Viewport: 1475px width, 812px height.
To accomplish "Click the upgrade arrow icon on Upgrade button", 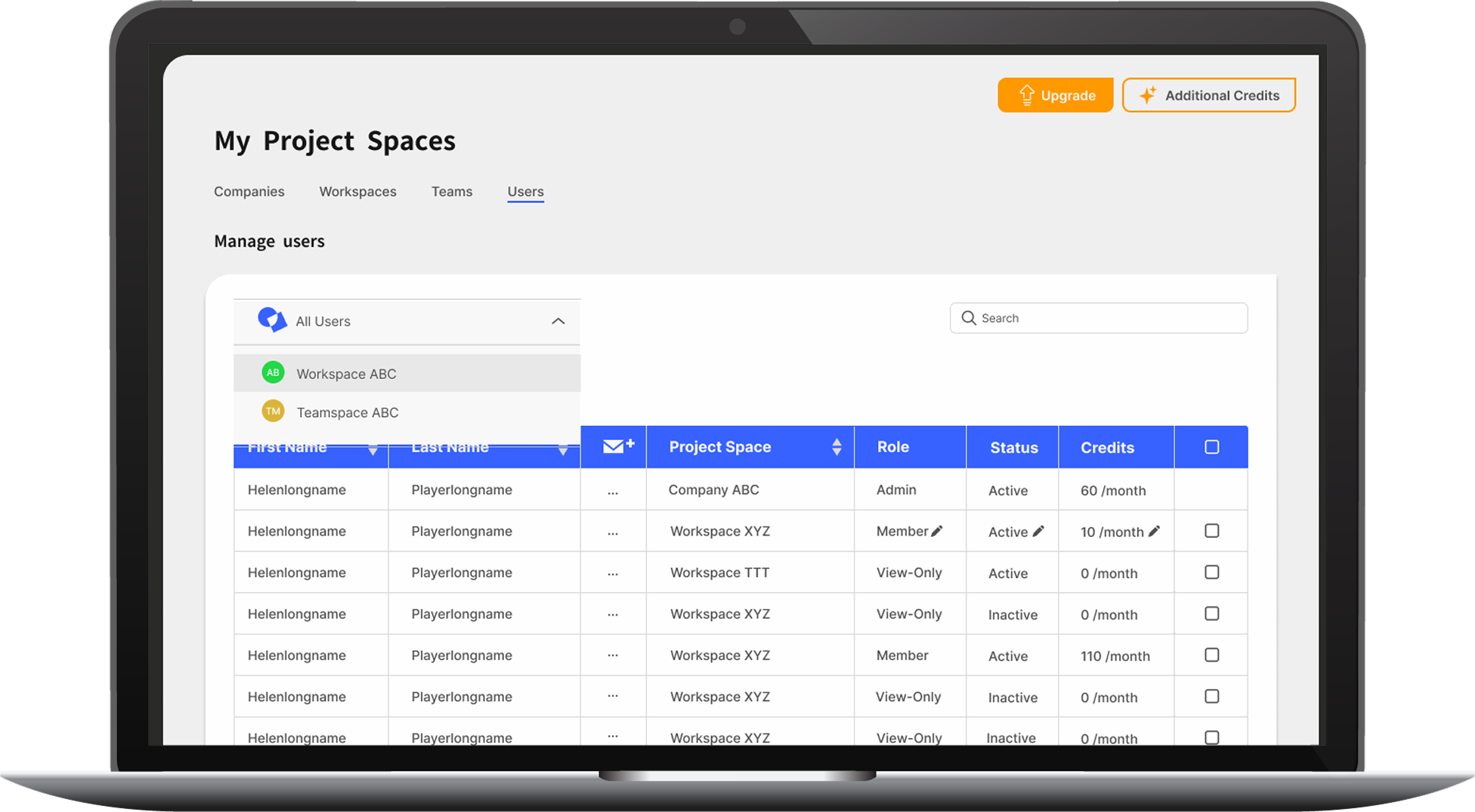I will pos(1026,95).
